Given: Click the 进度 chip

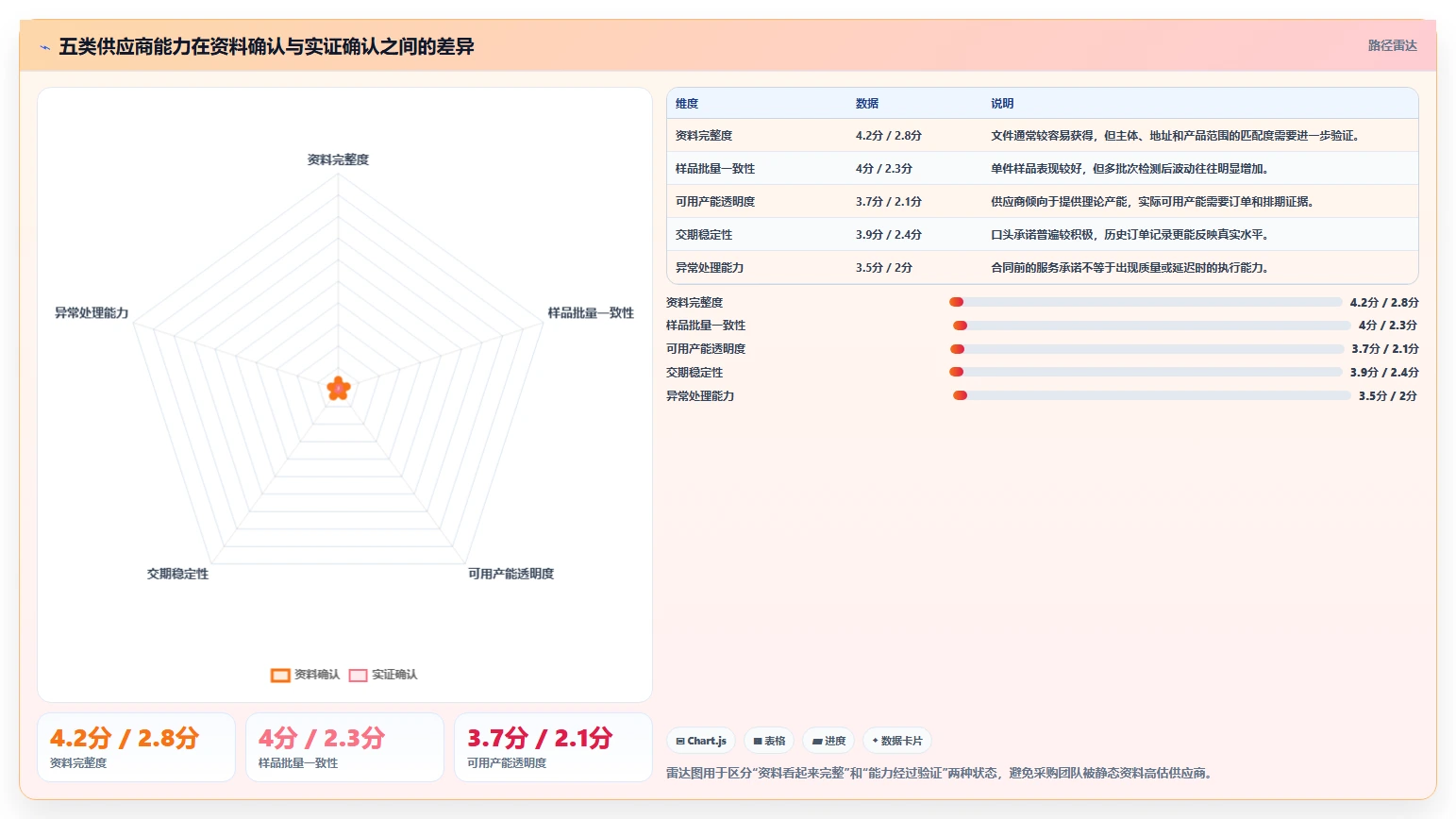Looking at the screenshot, I should [x=828, y=741].
